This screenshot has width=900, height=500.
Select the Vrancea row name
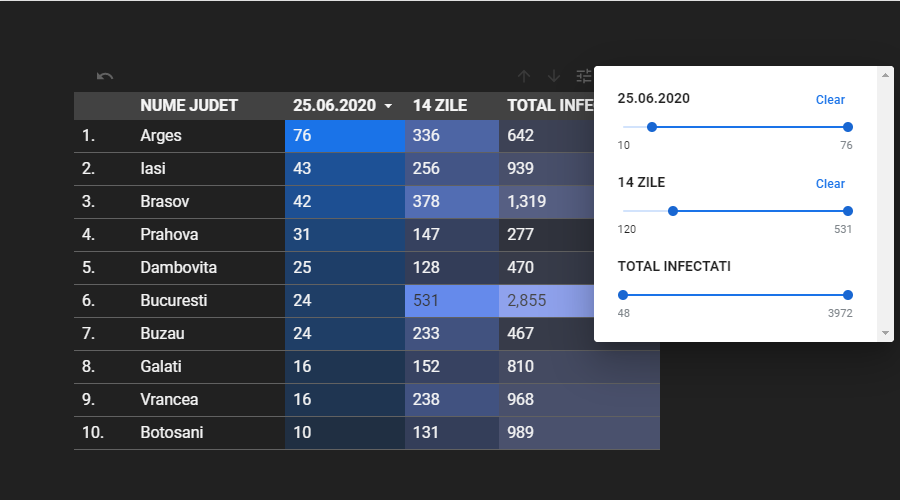(x=169, y=400)
